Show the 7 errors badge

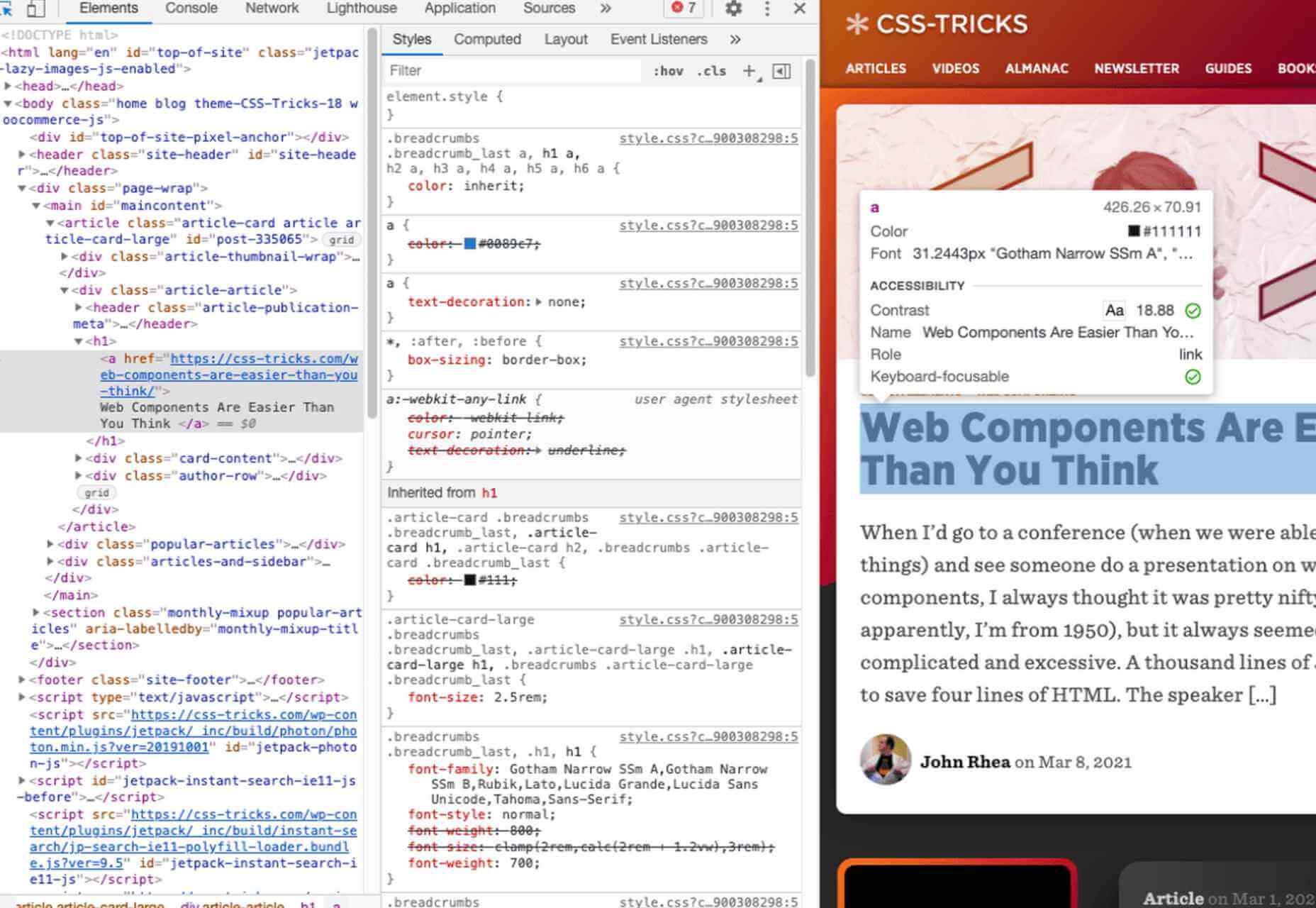click(x=684, y=8)
